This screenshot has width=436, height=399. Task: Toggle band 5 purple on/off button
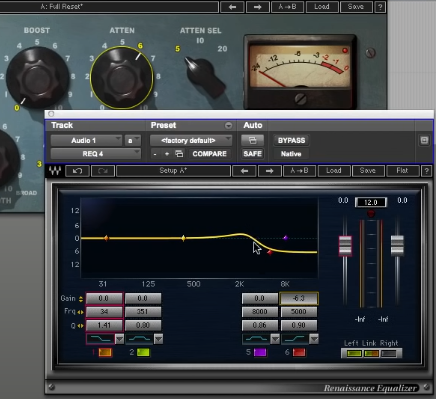[x=260, y=352]
